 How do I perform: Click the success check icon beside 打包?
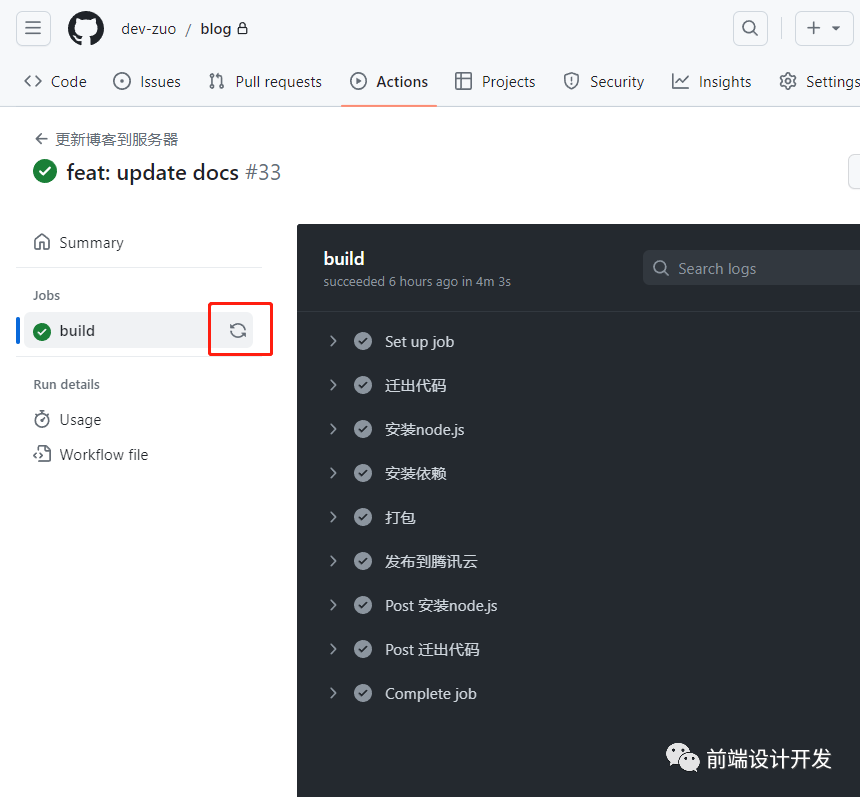tap(363, 517)
